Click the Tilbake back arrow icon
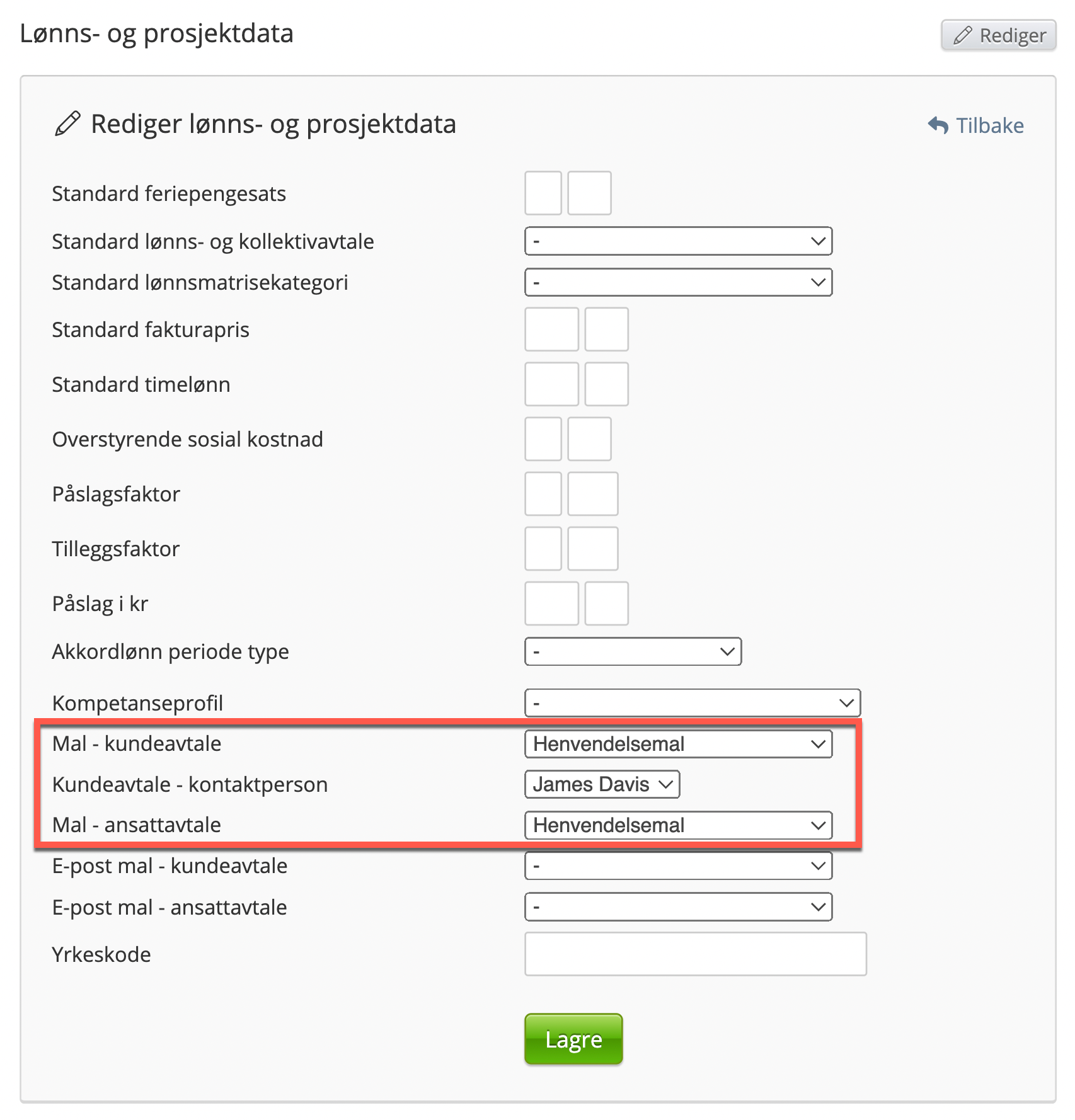The height and width of the screenshot is (1120, 1075). coord(938,125)
